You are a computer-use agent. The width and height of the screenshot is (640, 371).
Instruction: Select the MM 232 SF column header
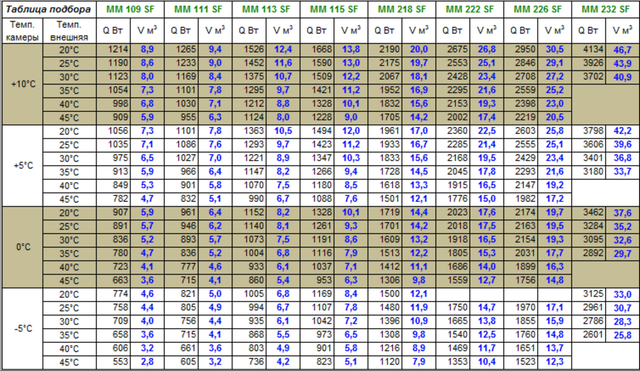click(x=605, y=9)
